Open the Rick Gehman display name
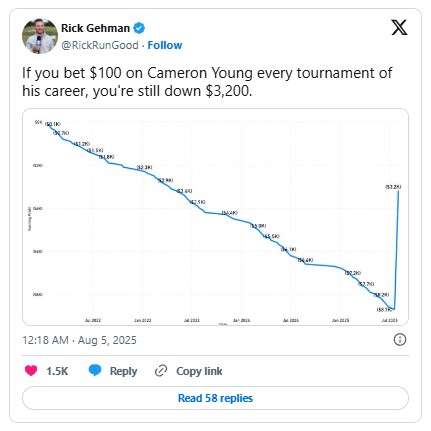431x431 pixels. coord(95,28)
